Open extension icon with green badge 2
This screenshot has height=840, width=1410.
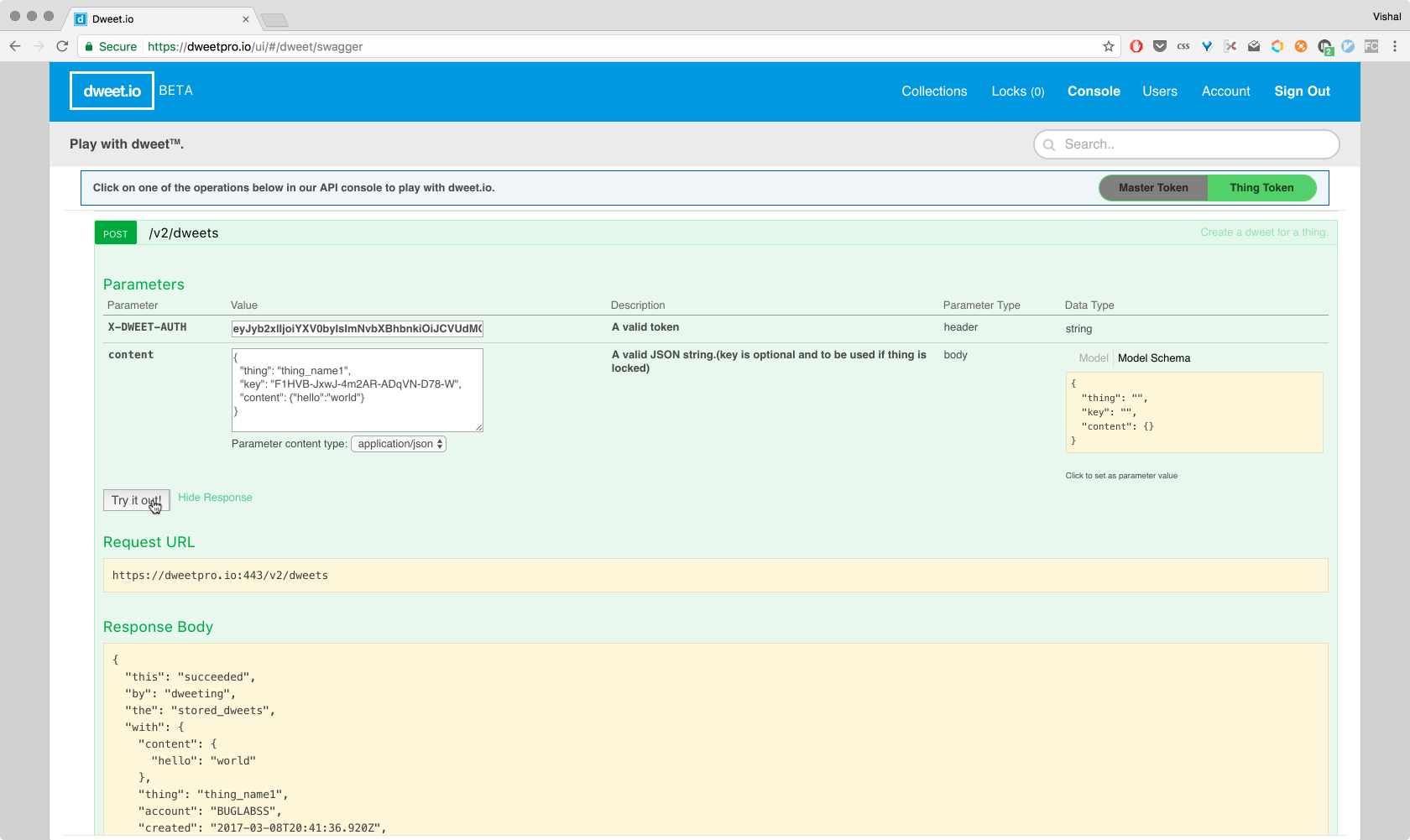coord(1325,47)
